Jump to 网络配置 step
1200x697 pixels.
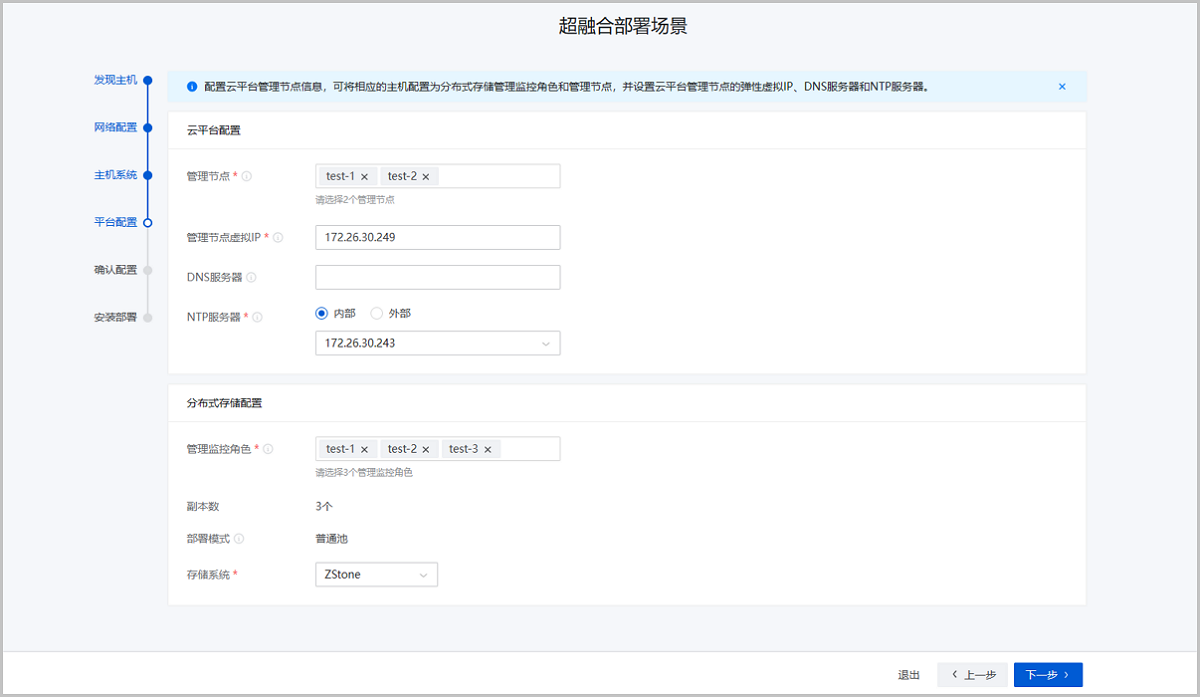coord(116,127)
